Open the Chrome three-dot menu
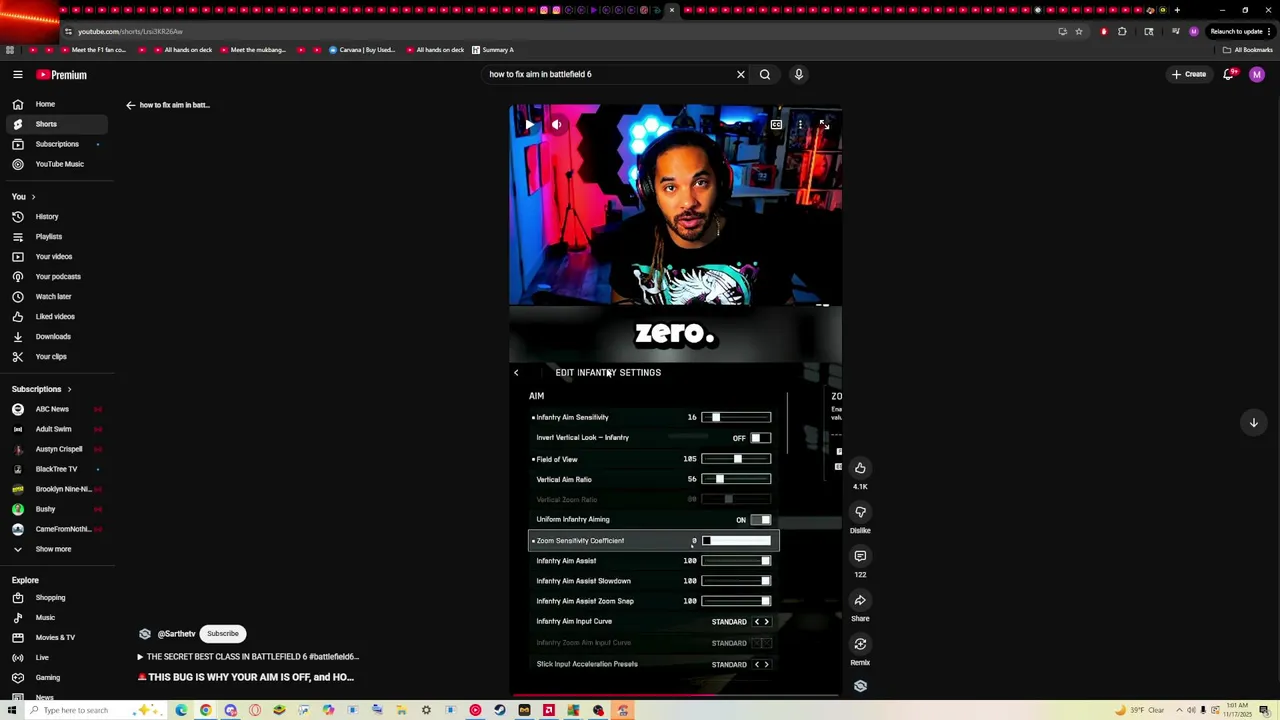Viewport: 1280px width, 720px height. [x=1269, y=31]
